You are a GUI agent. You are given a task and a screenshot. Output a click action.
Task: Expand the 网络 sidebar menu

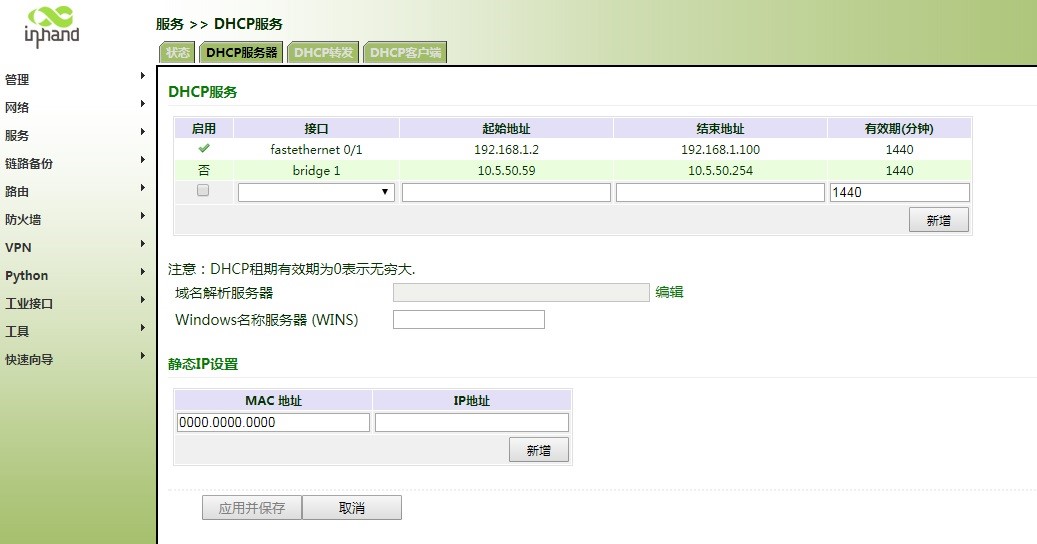pyautogui.click(x=75, y=107)
